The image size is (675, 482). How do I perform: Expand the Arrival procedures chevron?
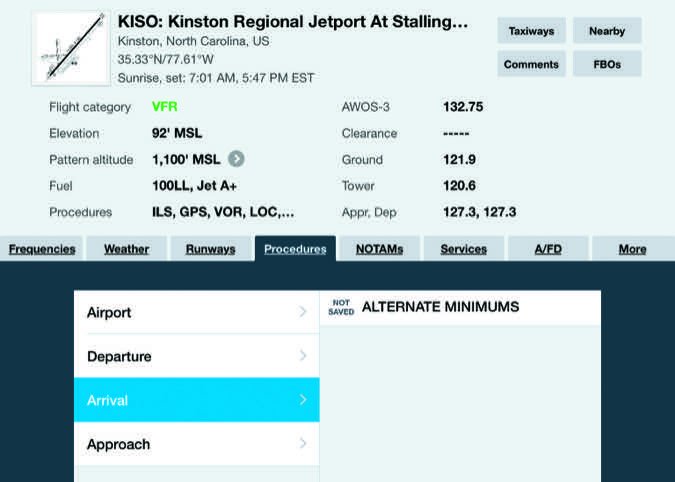point(303,400)
